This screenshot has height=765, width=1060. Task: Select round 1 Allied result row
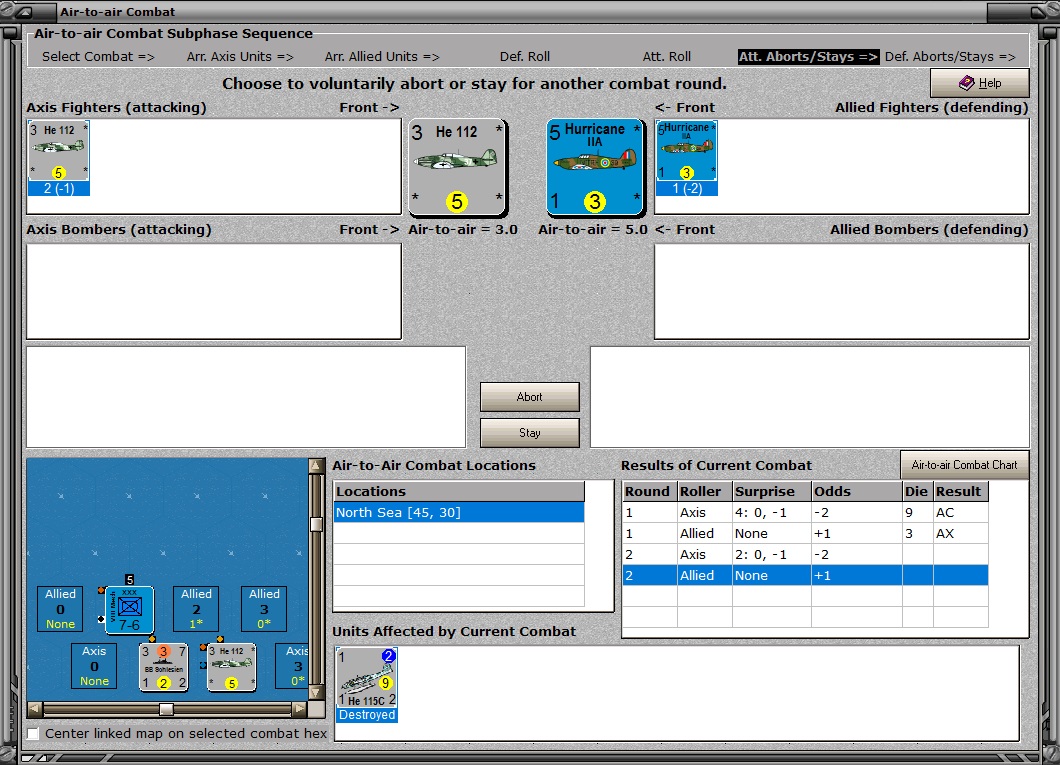tap(805, 533)
